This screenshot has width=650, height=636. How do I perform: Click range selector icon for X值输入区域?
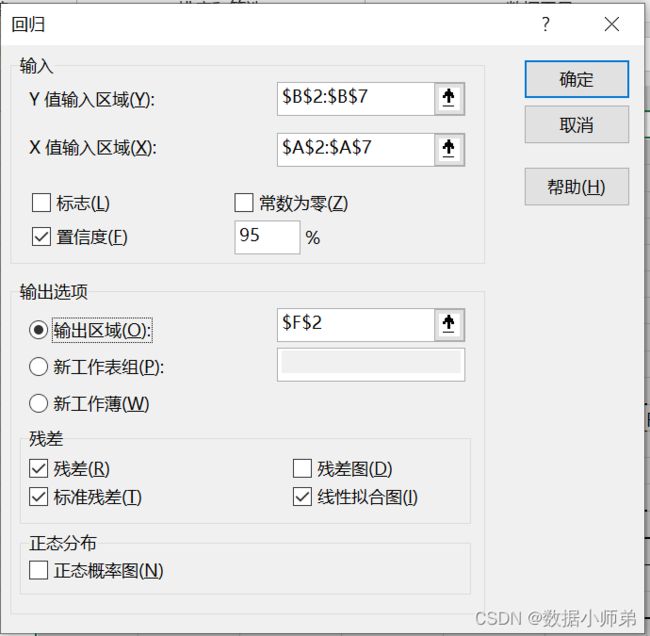449,150
